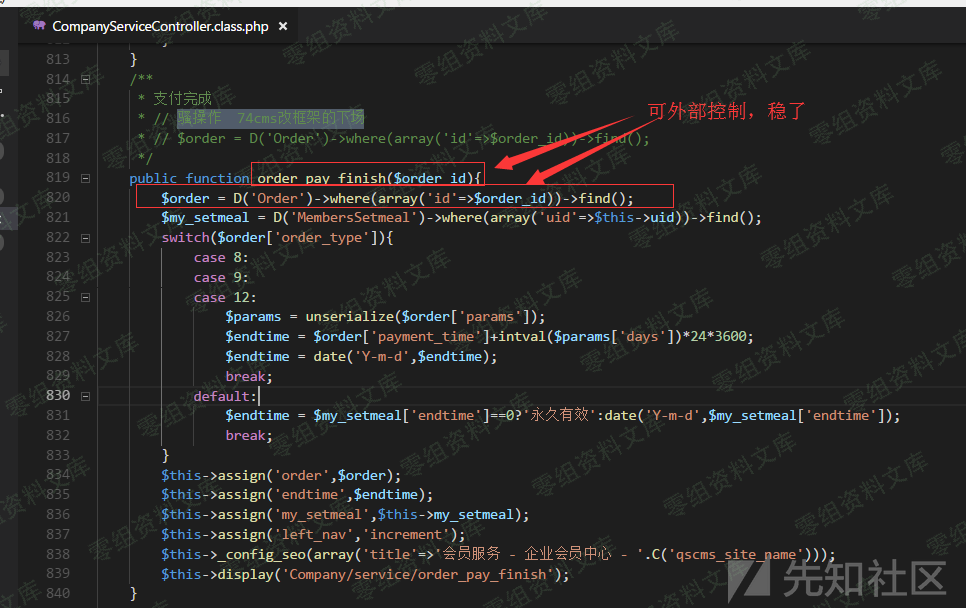Collapse the switch block at line 822

pos(85,237)
